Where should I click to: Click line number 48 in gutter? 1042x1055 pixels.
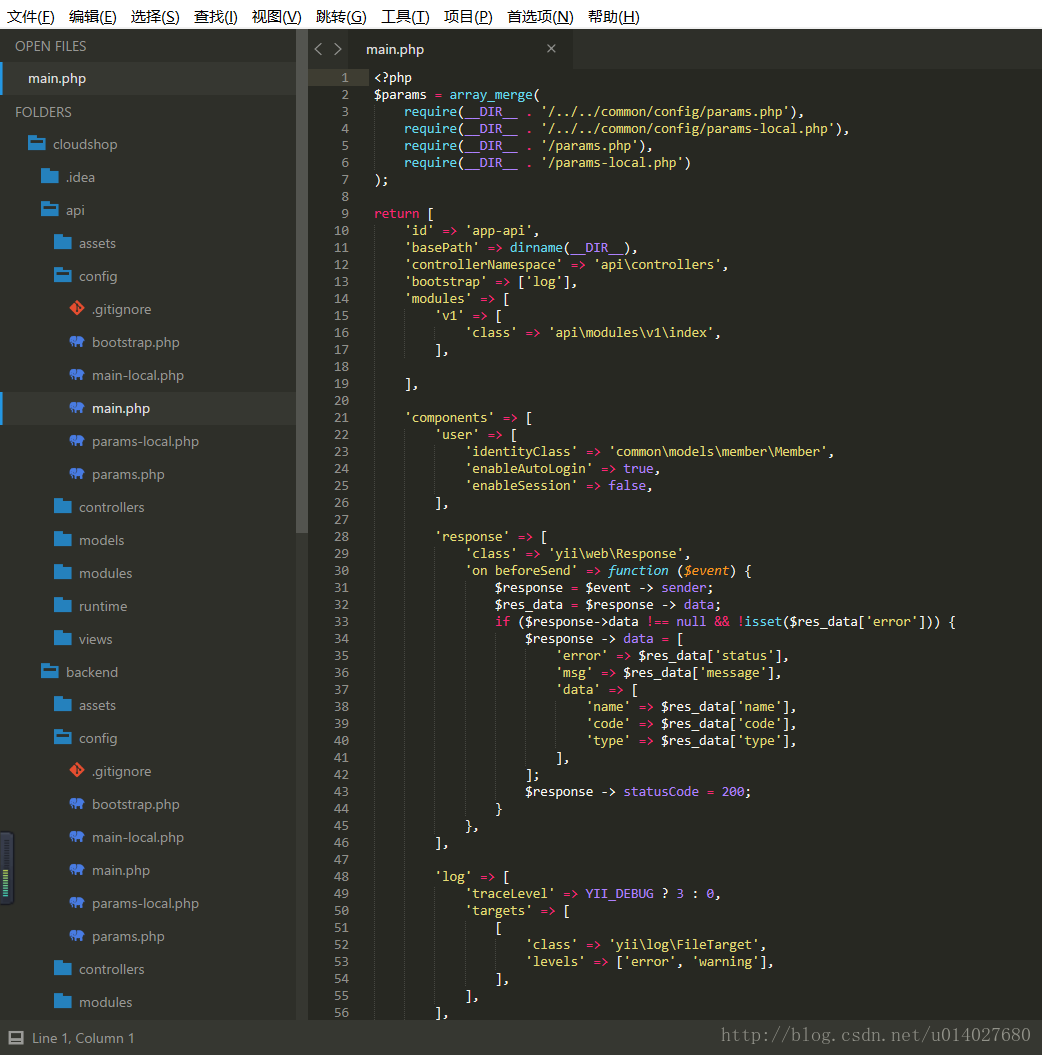point(341,876)
